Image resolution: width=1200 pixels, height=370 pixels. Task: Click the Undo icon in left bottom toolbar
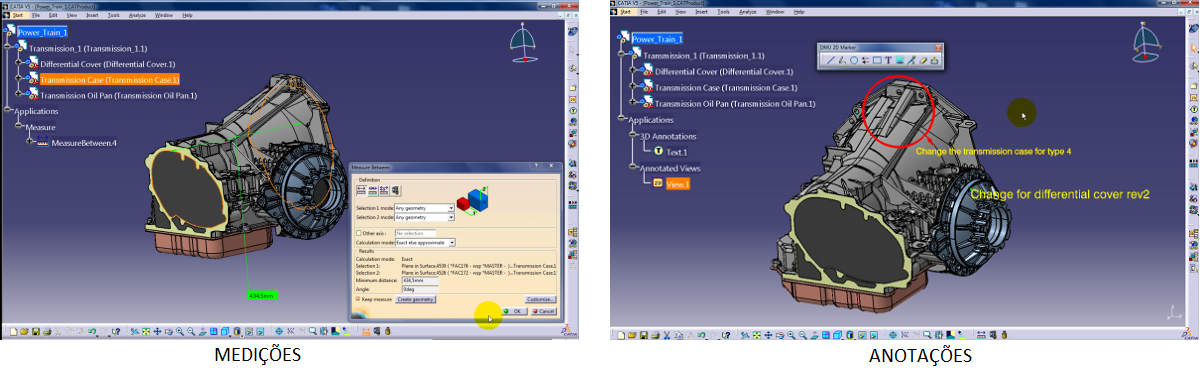[92, 331]
